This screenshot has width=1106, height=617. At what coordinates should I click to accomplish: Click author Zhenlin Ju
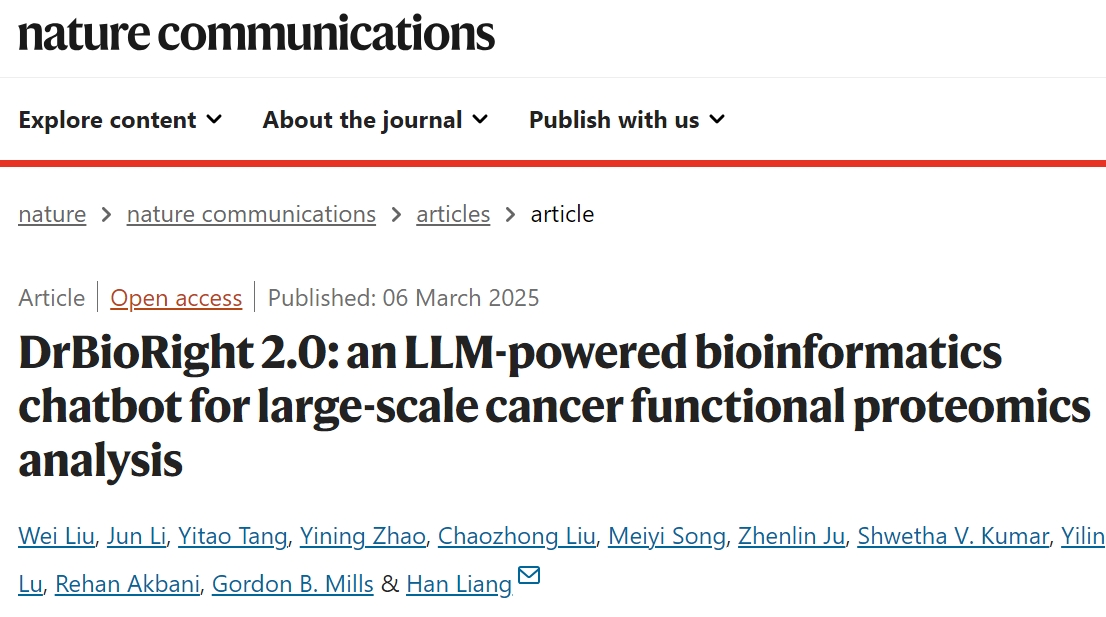coord(792,537)
